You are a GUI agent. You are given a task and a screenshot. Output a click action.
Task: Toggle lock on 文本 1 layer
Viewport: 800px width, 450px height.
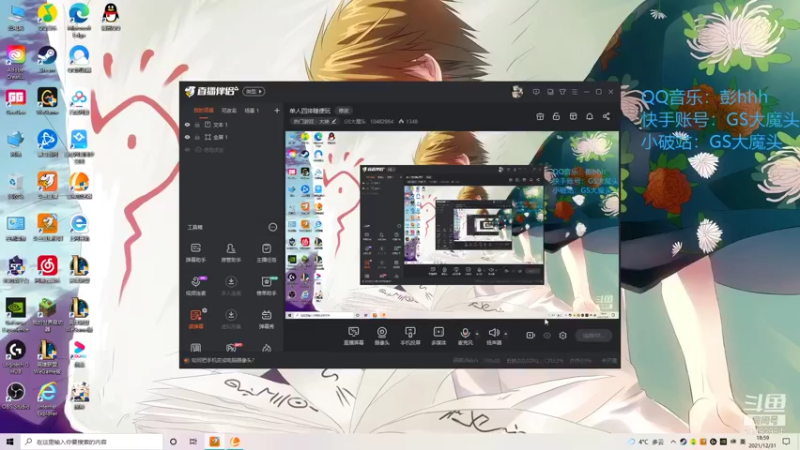pyautogui.click(x=197, y=124)
